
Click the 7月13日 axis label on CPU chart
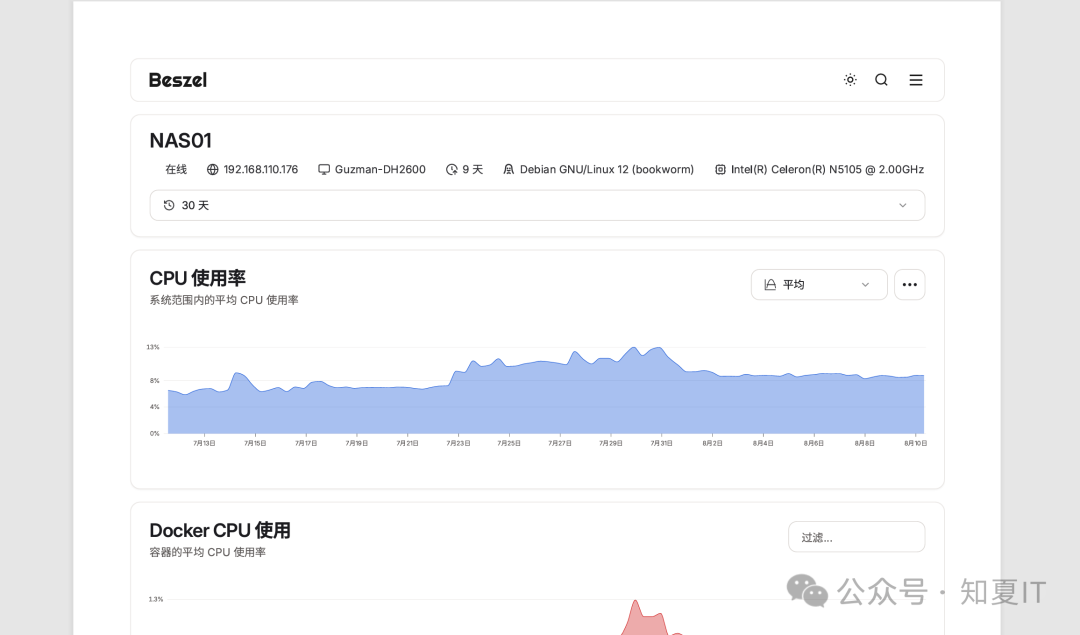click(204, 444)
